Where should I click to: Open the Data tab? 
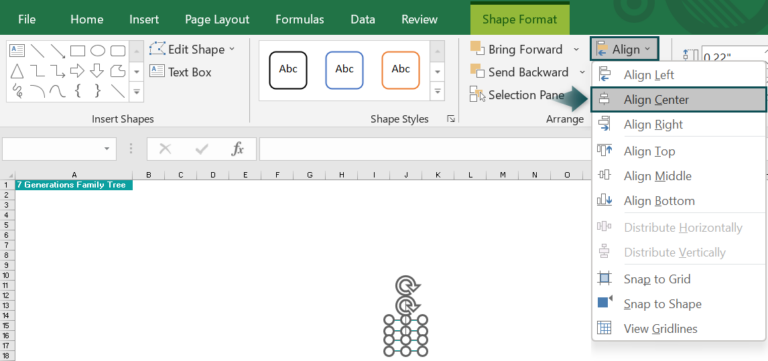(x=363, y=20)
